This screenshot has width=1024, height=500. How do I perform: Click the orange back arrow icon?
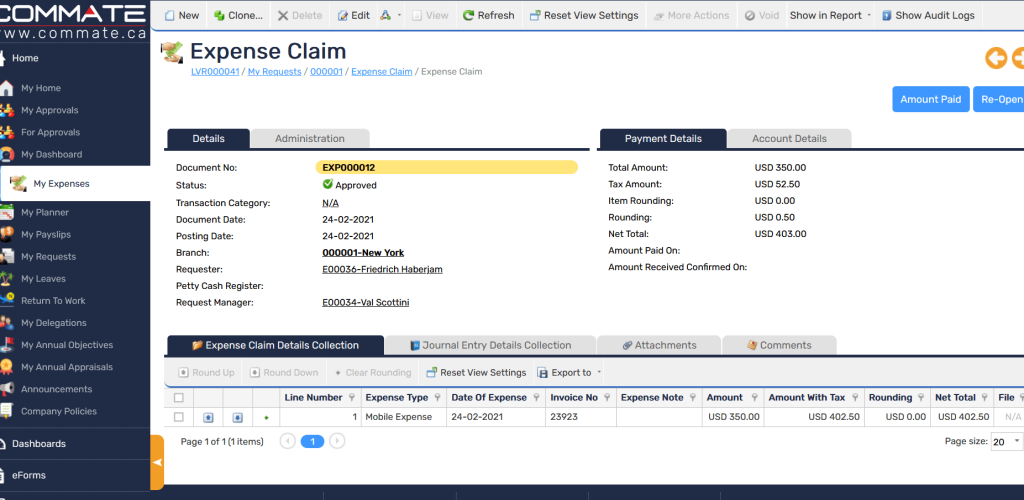(996, 58)
